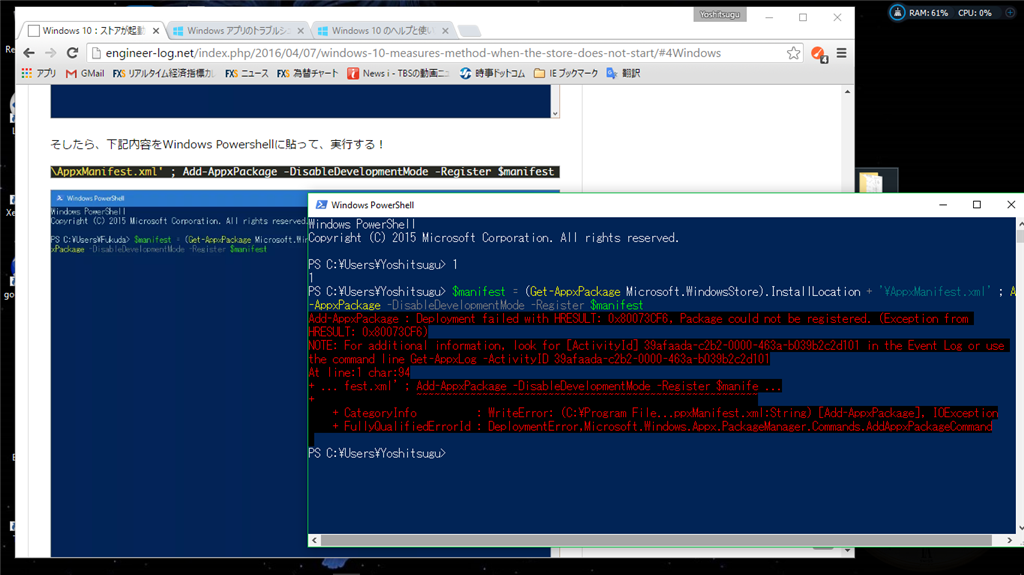
Task: Reload the engineer-log.net page
Action: pos(72,53)
